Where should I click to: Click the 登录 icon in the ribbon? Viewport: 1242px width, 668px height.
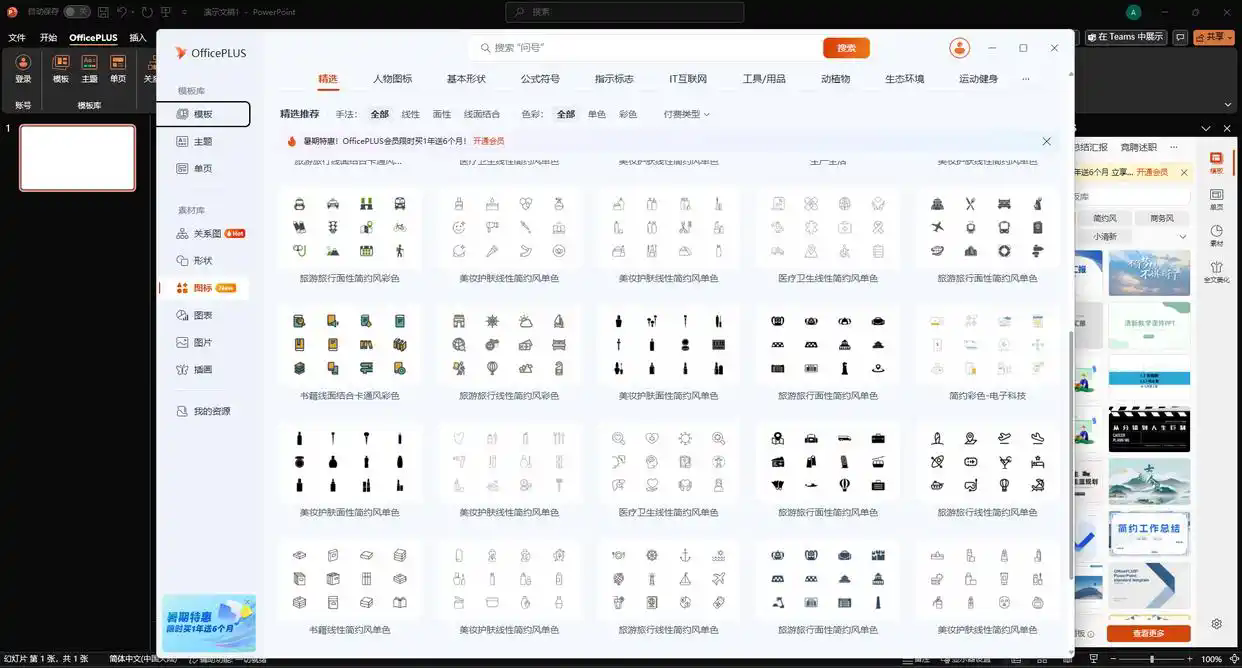click(23, 68)
